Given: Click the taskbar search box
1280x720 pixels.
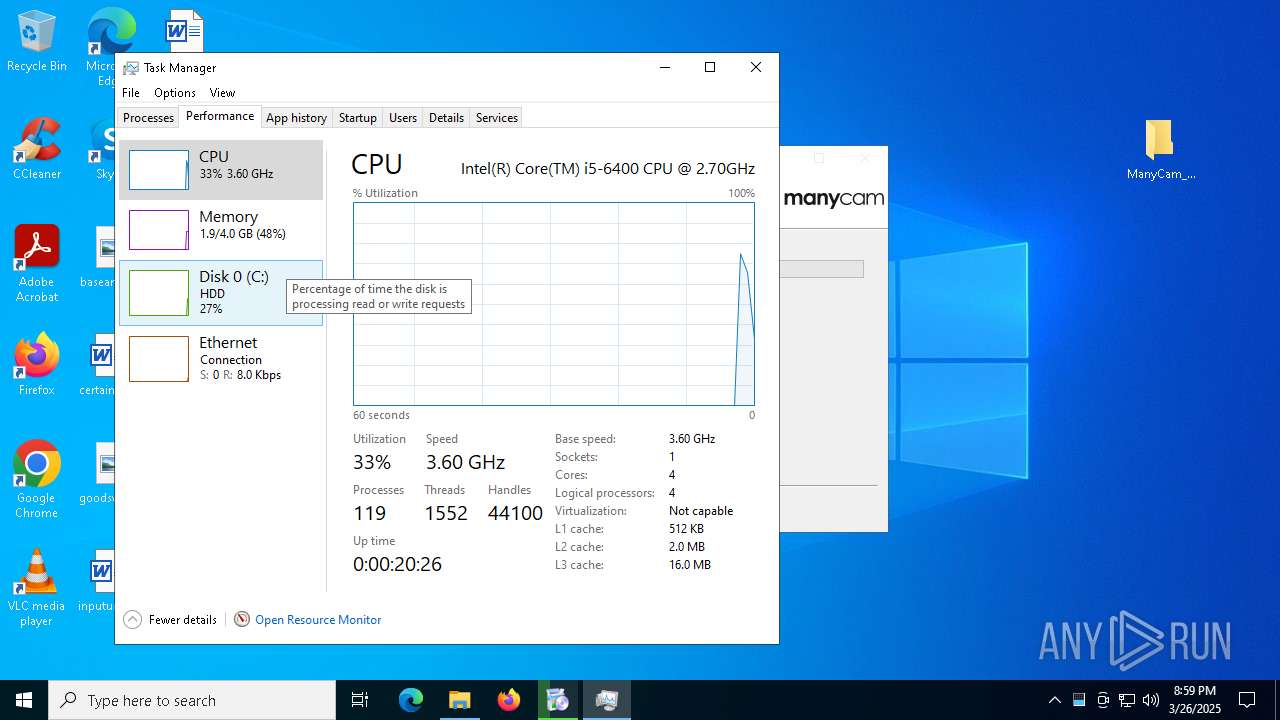Looking at the screenshot, I should (x=192, y=700).
